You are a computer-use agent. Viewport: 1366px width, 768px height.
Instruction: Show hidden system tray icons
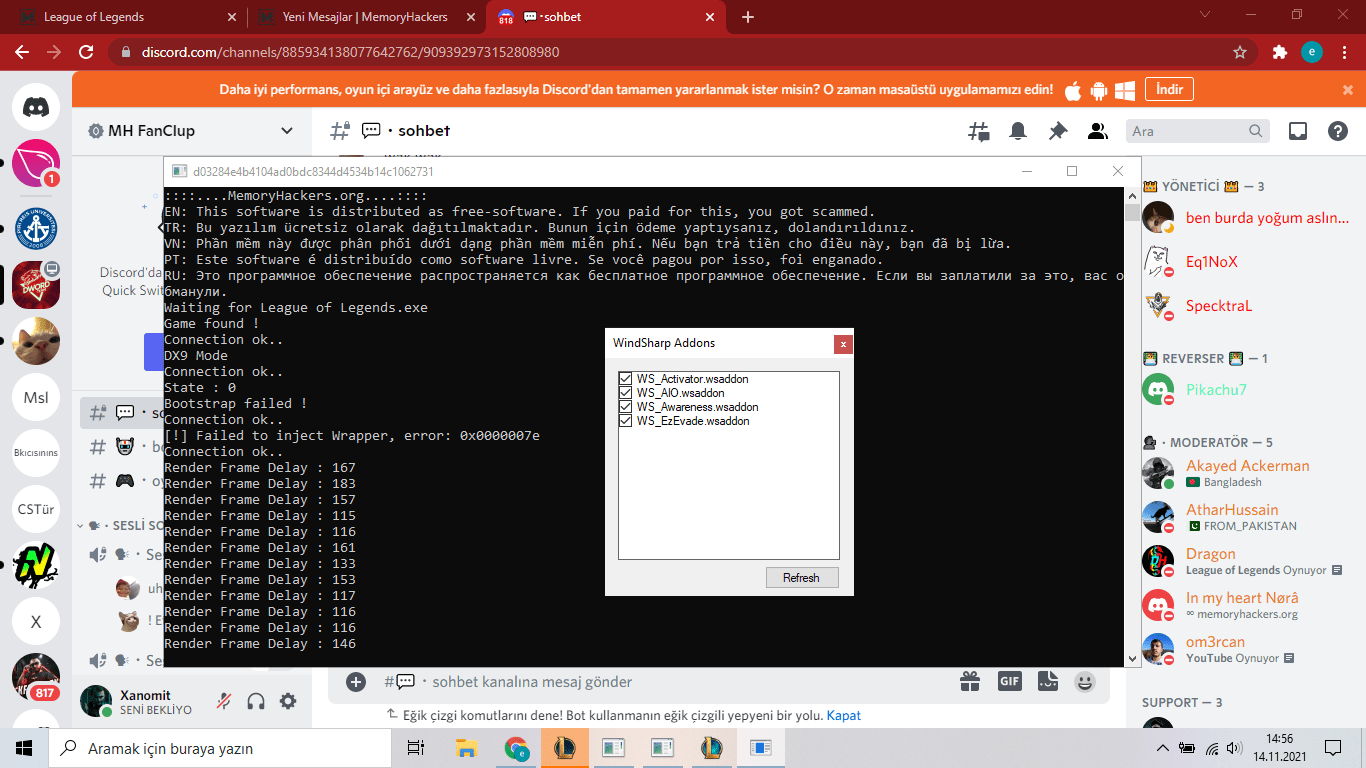tap(1163, 748)
